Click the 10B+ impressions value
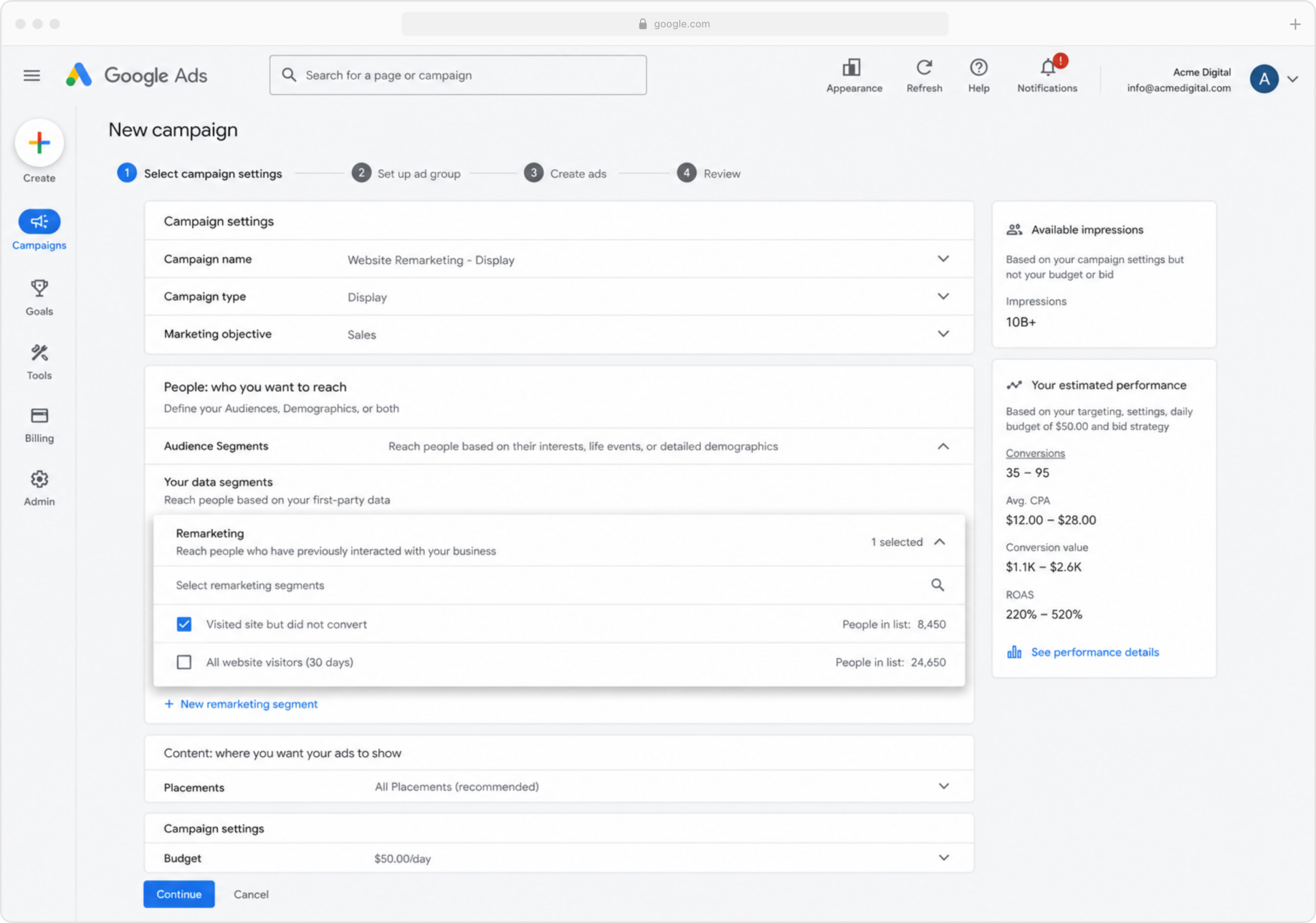Screen dimensions: 1316x923 tap(1021, 322)
